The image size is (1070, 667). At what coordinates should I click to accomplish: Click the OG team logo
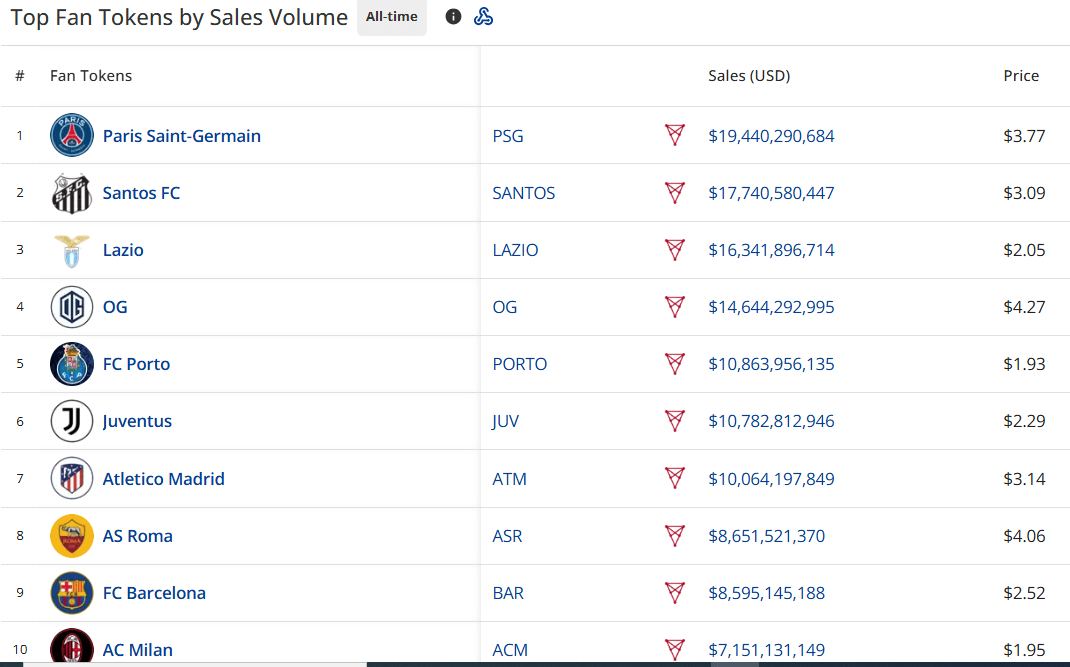click(72, 307)
